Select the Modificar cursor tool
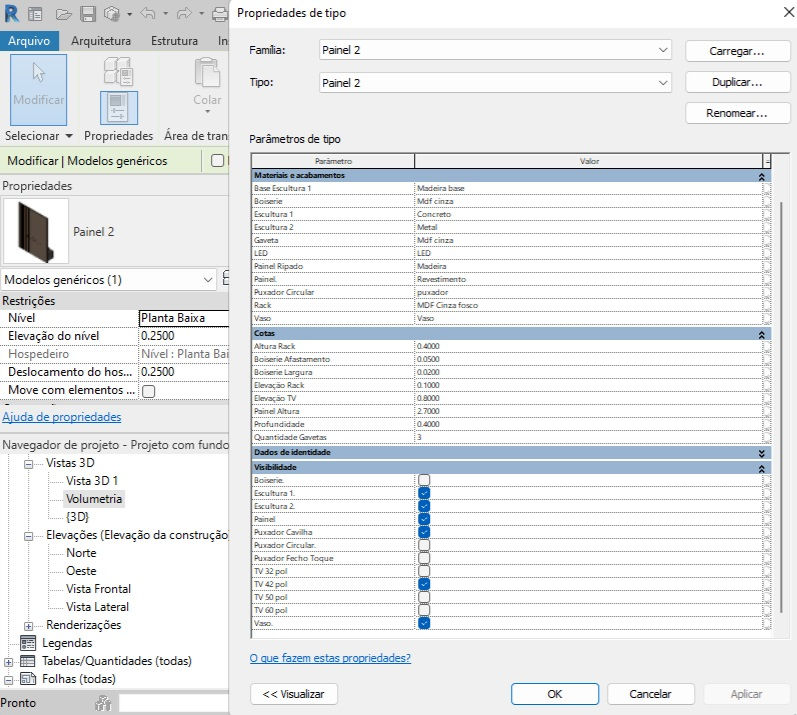The width and height of the screenshot is (797, 715). point(39,89)
